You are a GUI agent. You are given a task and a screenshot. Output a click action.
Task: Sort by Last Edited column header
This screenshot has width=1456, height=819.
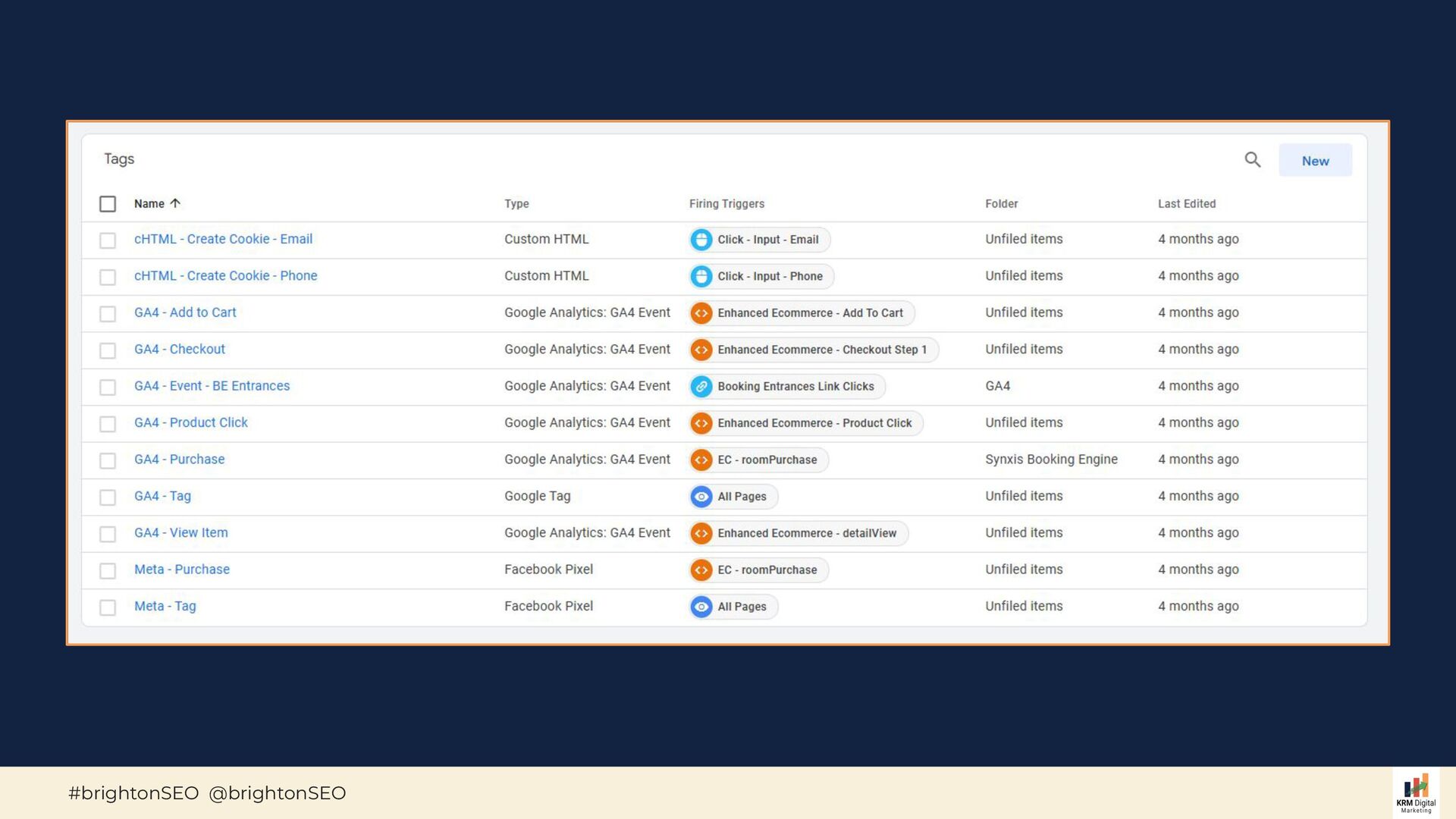click(1186, 204)
